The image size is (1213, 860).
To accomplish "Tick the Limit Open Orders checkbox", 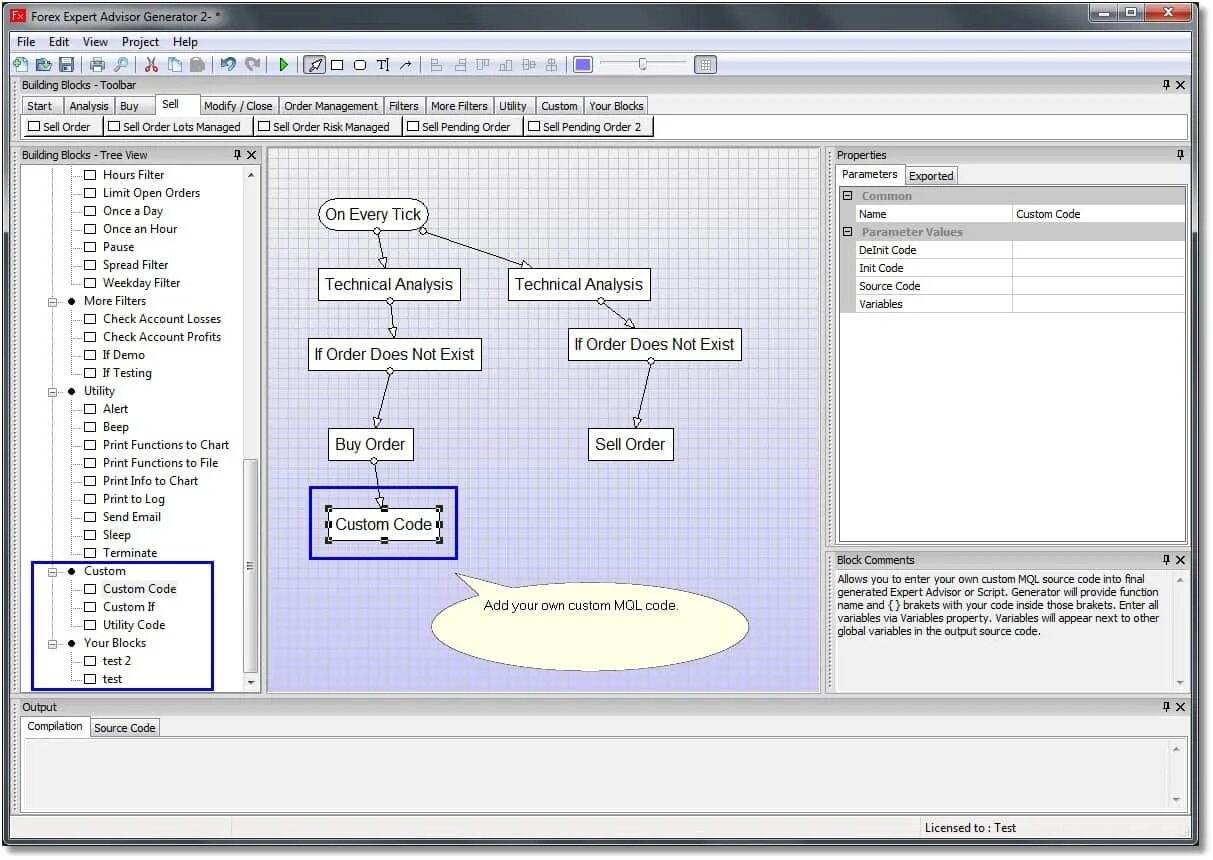I will click(x=90, y=193).
